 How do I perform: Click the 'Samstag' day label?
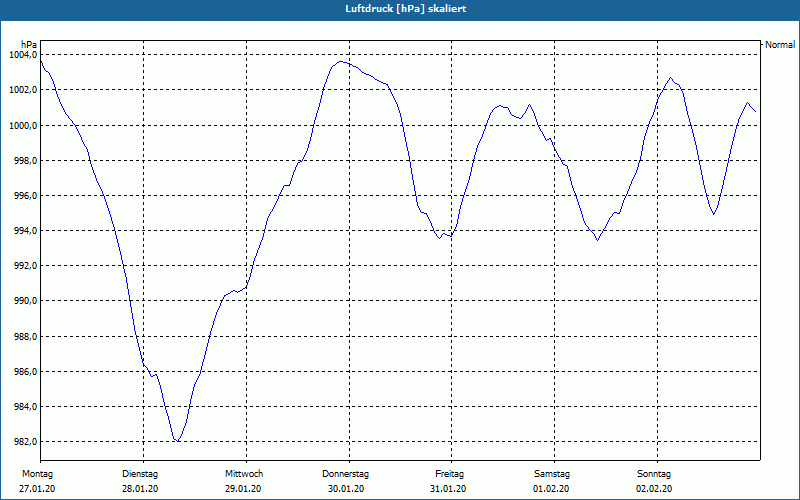pyautogui.click(x=552, y=474)
